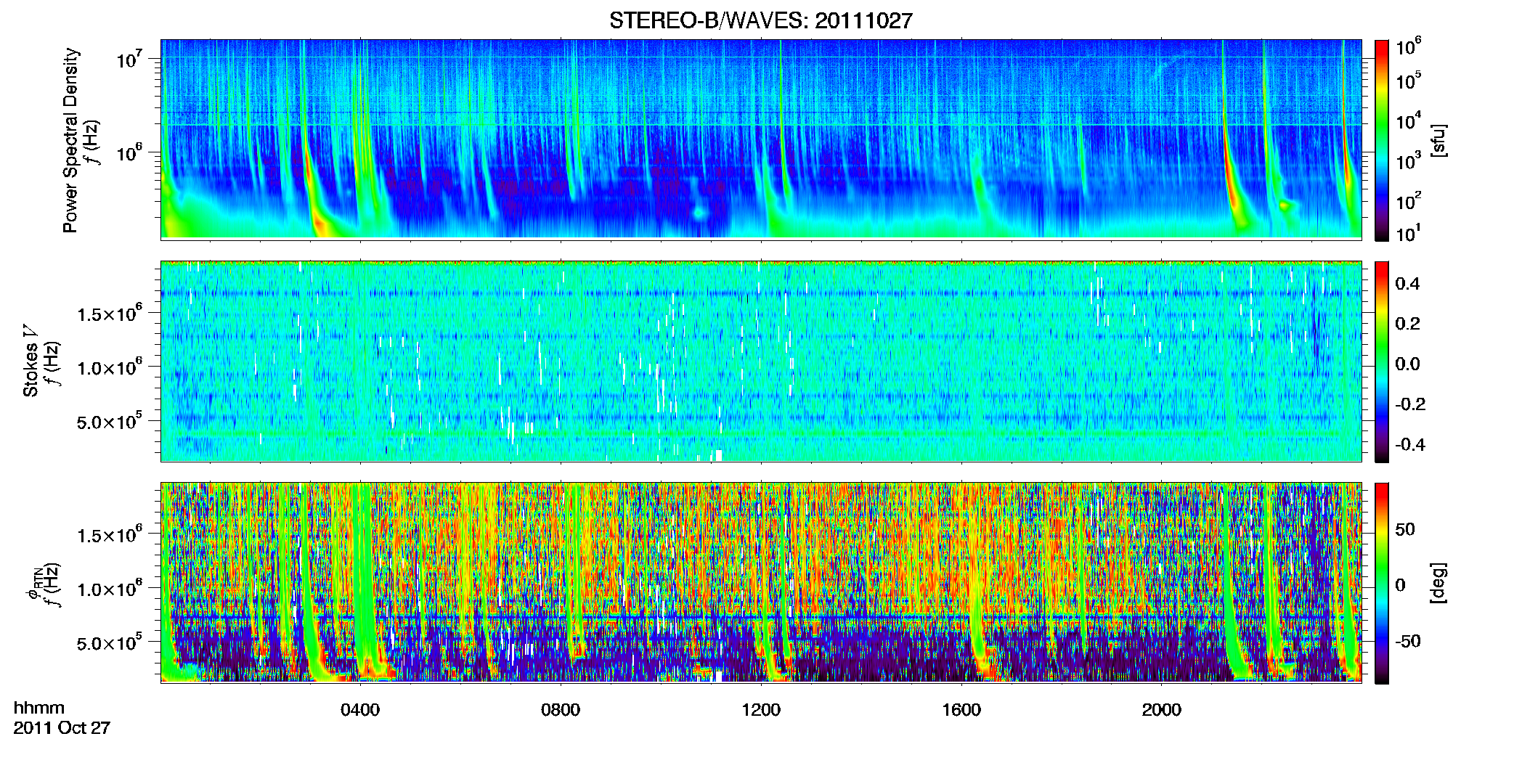
Task: Click the 2011 Oct 27 date label
Action: point(62,728)
